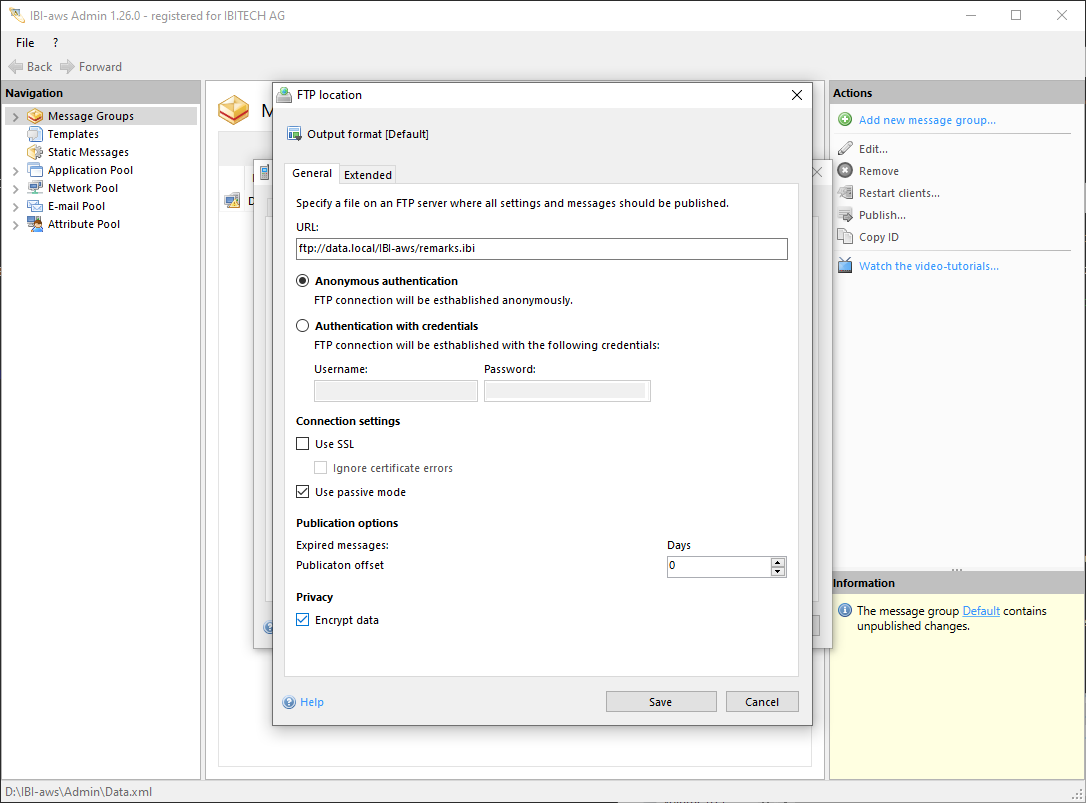
Task: Disable the Encrypt data checkbox
Action: 303,620
